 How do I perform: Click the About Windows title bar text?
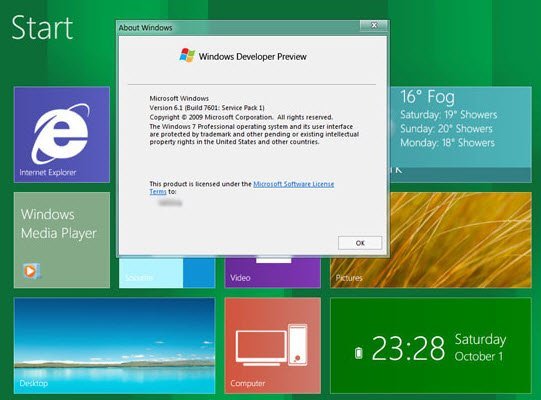click(145, 28)
